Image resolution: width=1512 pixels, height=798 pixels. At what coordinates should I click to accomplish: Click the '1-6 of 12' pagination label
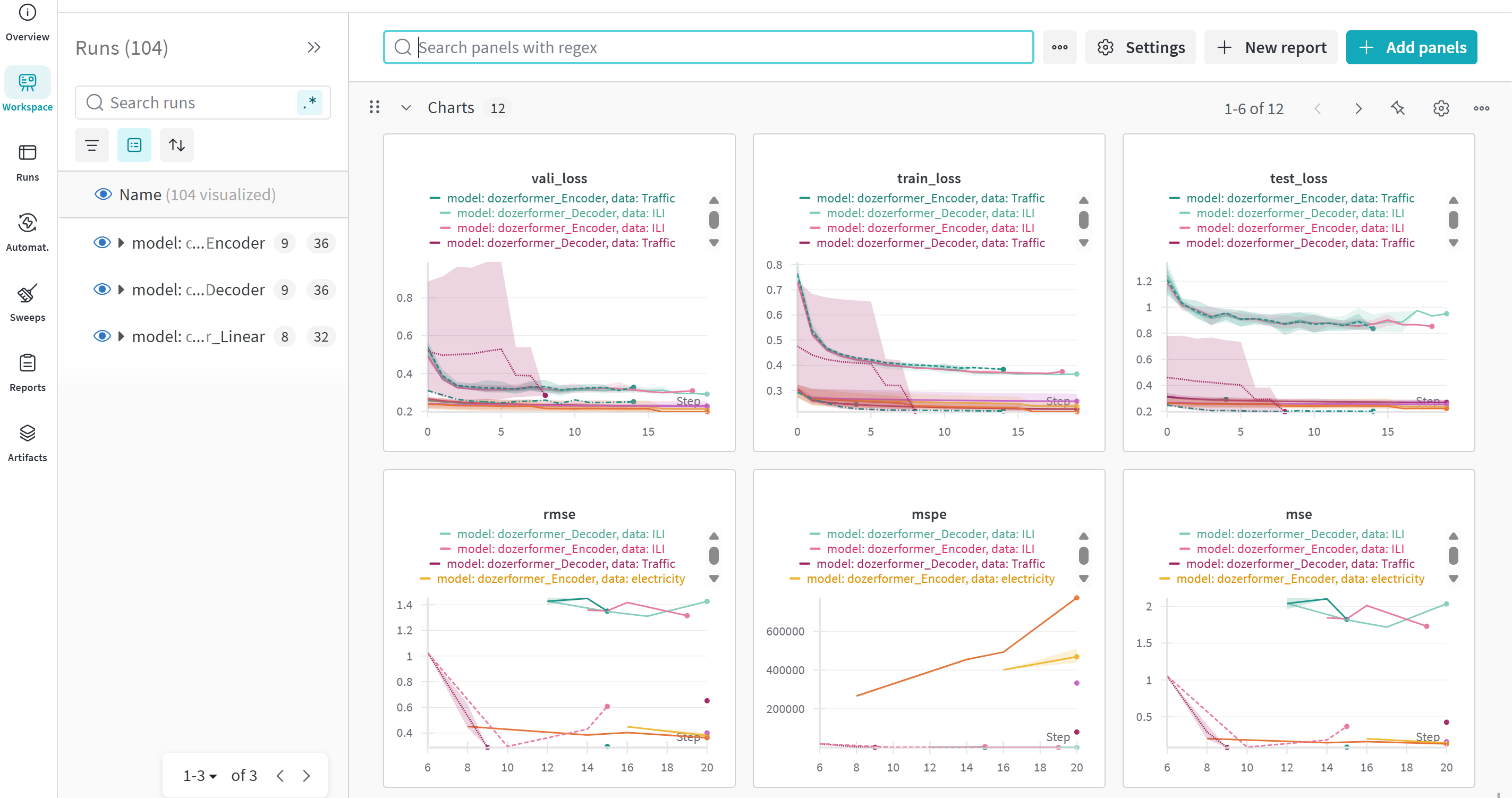tap(1254, 108)
